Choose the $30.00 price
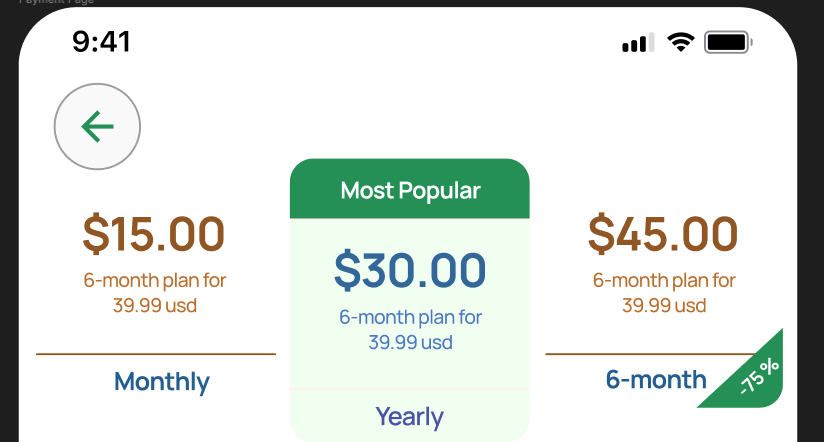824x442 pixels. [410, 270]
